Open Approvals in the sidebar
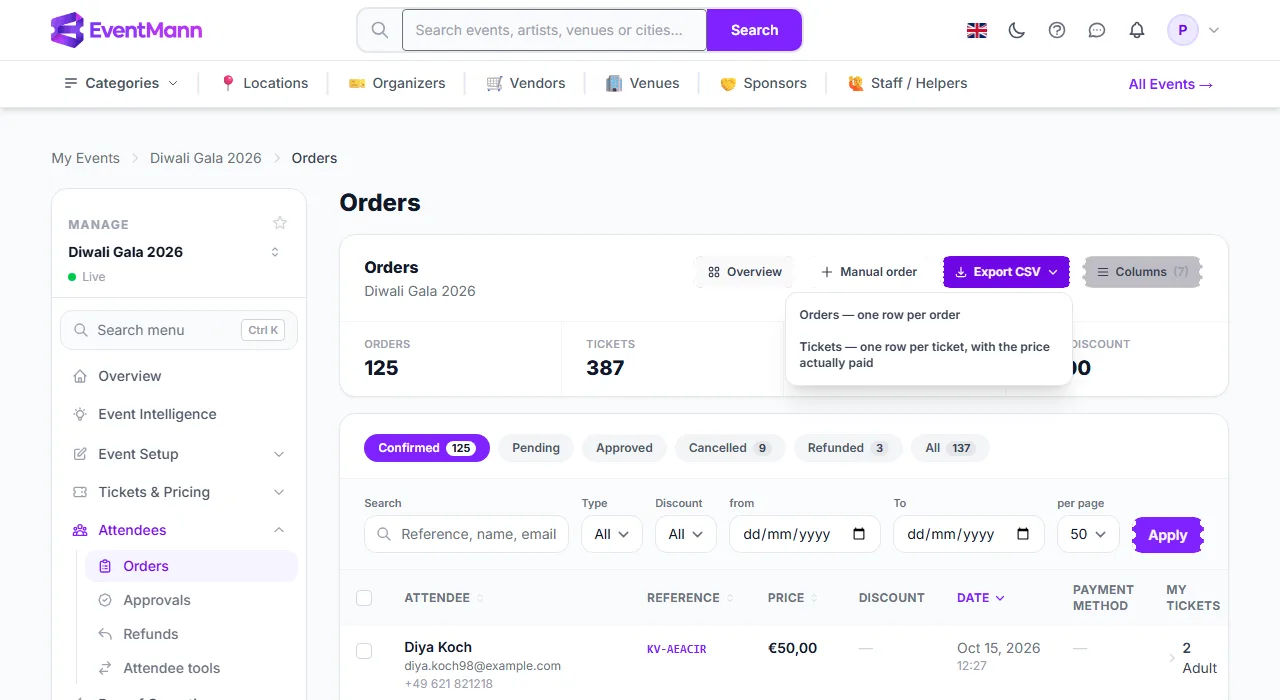 point(191,600)
